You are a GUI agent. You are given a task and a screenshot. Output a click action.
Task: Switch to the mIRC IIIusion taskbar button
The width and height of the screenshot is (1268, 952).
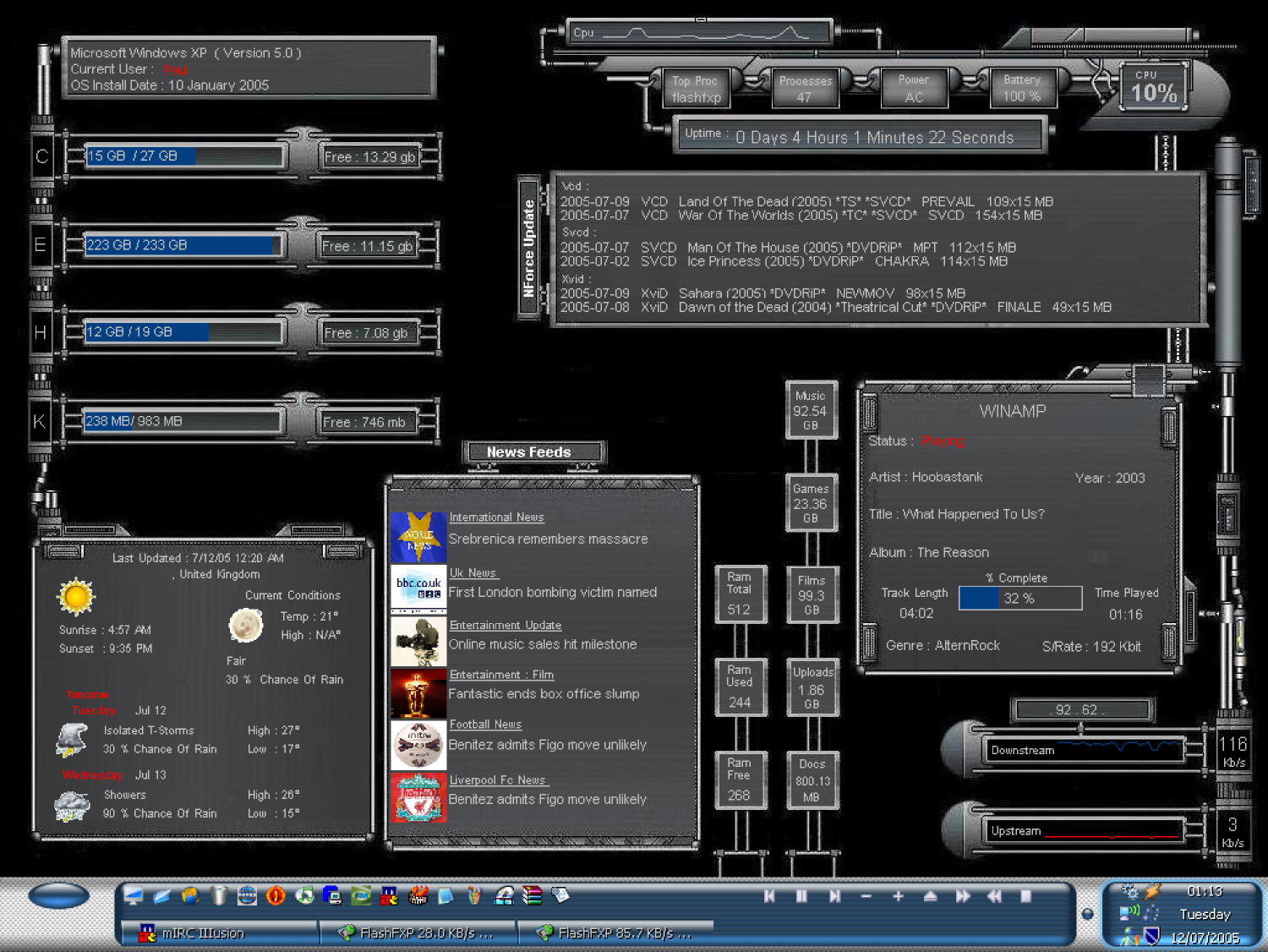click(219, 933)
